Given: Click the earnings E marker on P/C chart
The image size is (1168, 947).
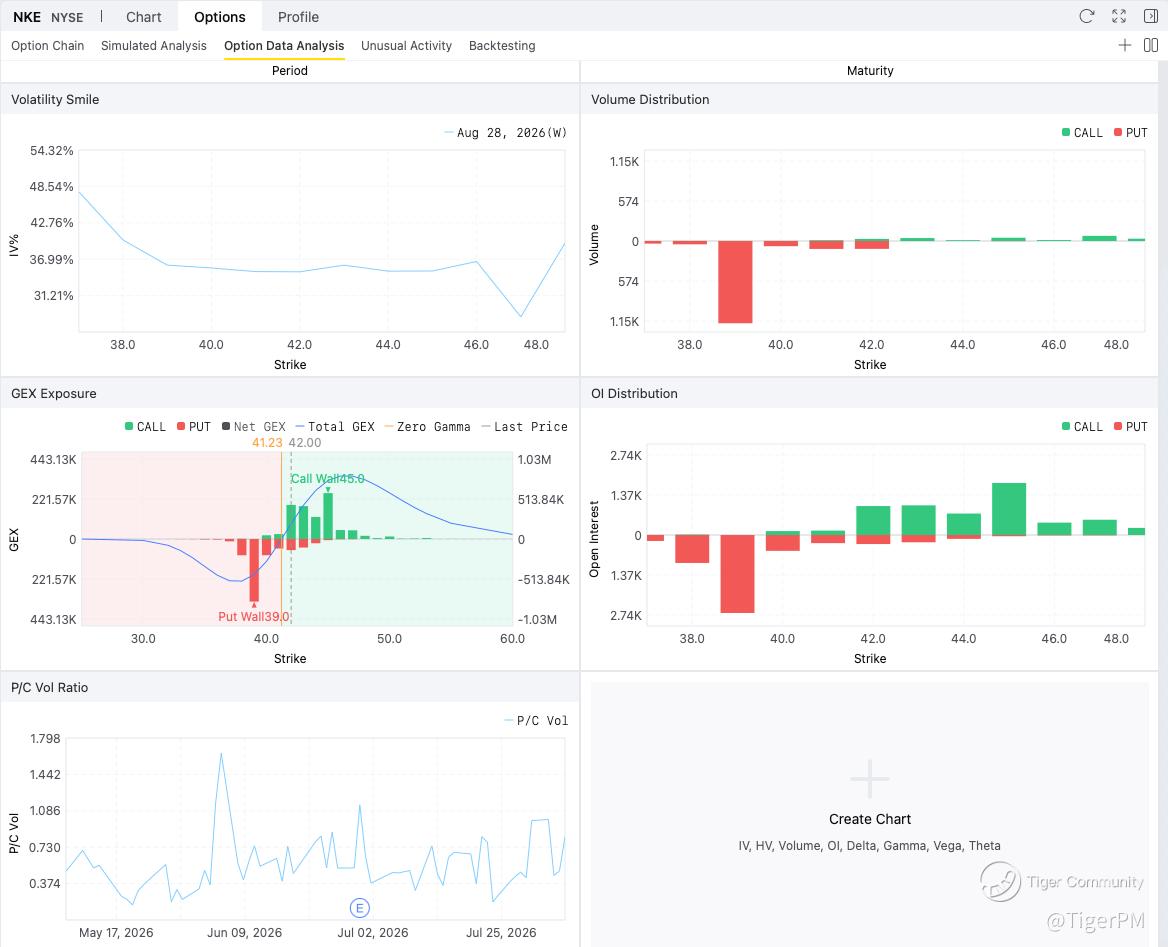Looking at the screenshot, I should point(360,908).
